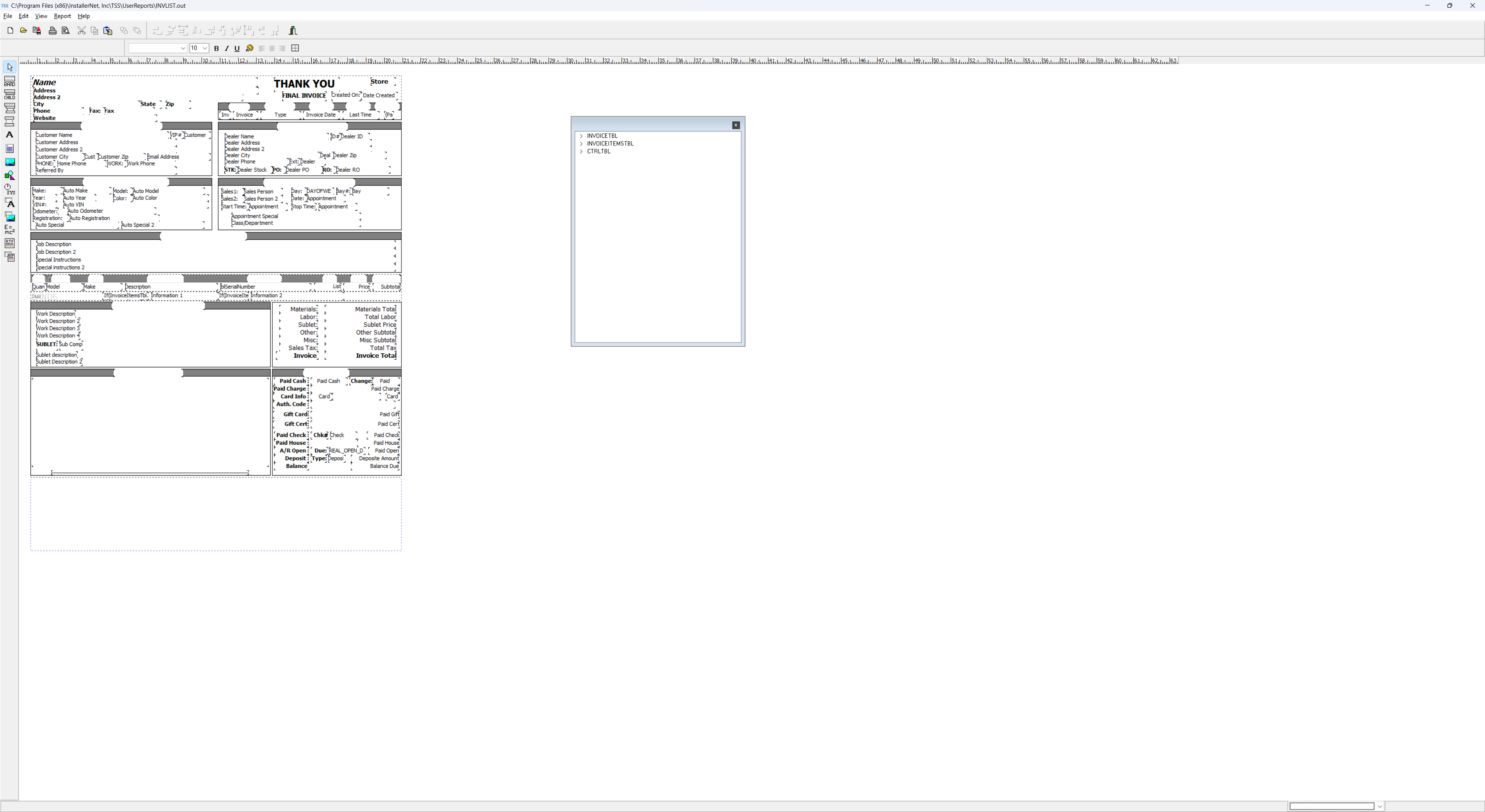Select the RTF rich text tool

9,243
